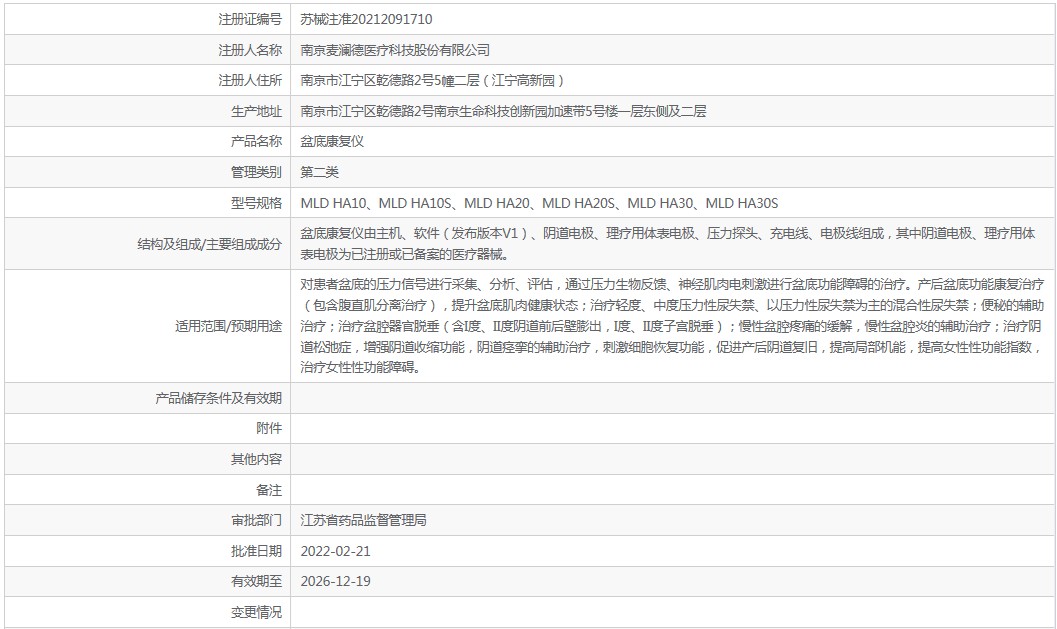Select the value 第二类
The height and width of the screenshot is (629, 1057).
pyautogui.click(x=319, y=172)
